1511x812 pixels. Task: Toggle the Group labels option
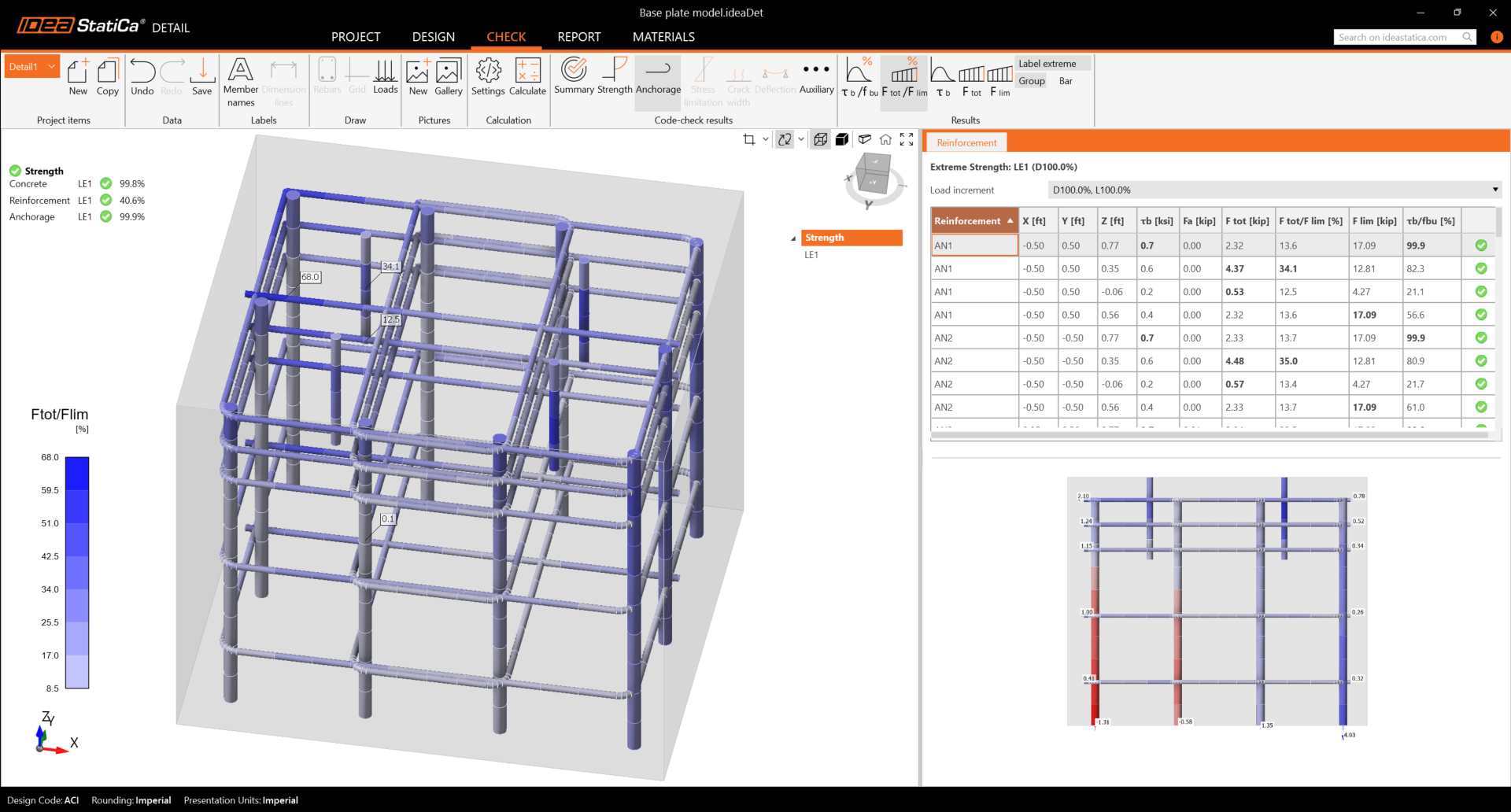point(1031,81)
